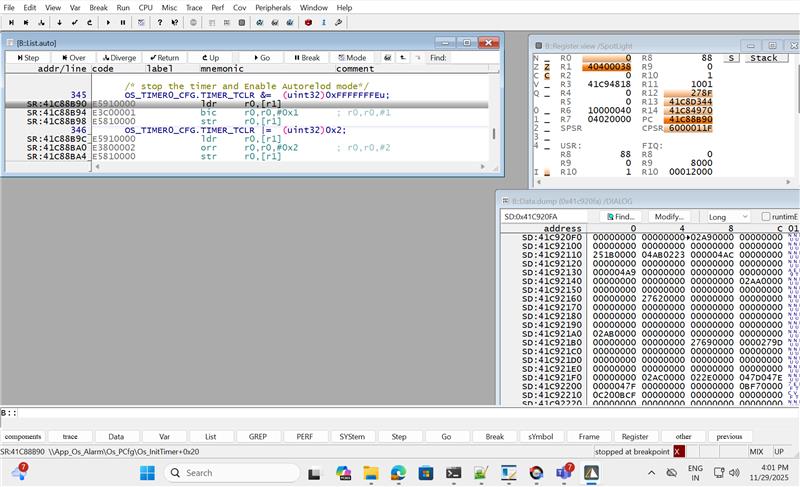Viewport: 800px width, 487px height.
Task: Open help with the question mark icon
Action: pos(160,22)
